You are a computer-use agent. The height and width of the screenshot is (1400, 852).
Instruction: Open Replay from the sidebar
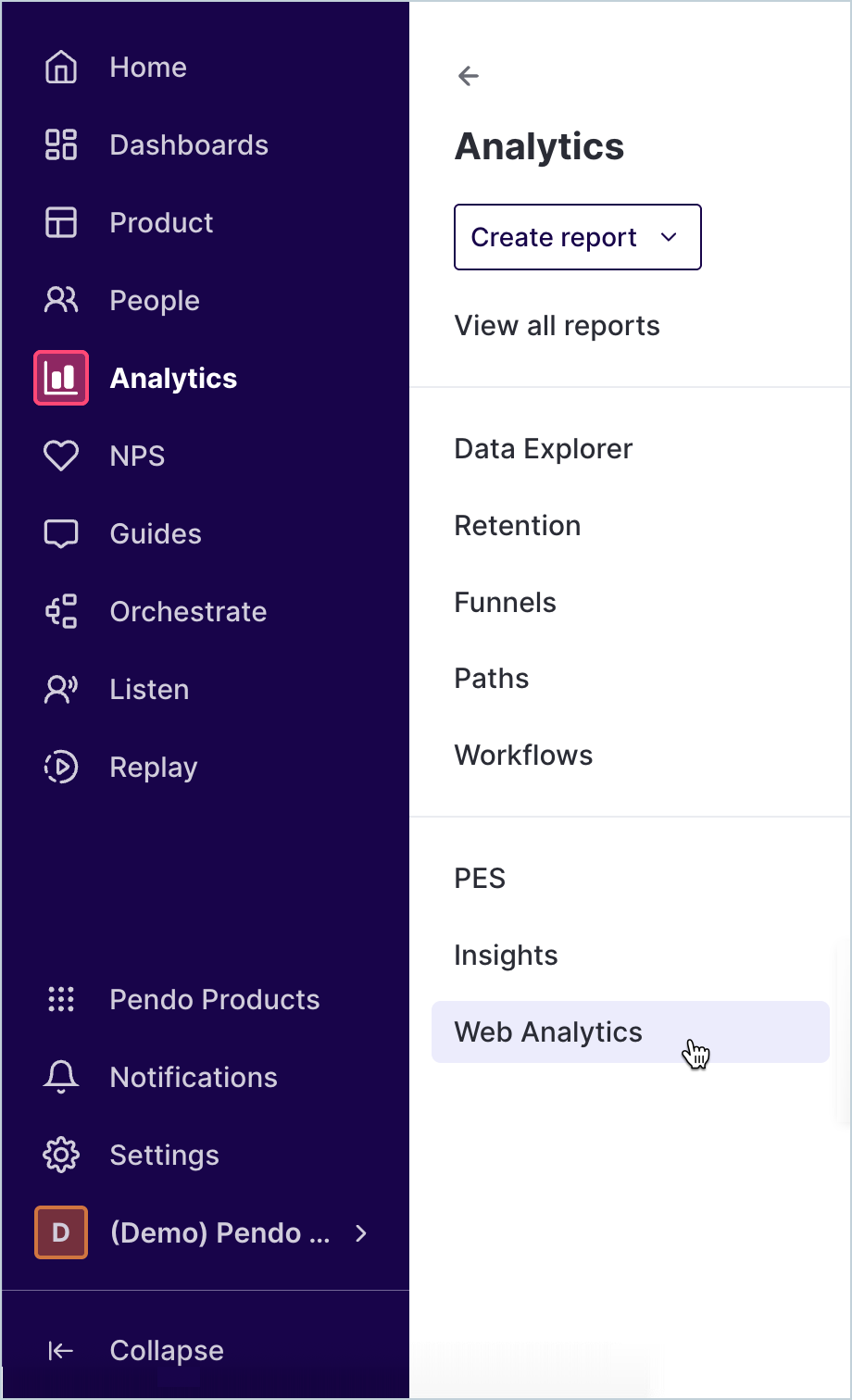[x=154, y=768]
